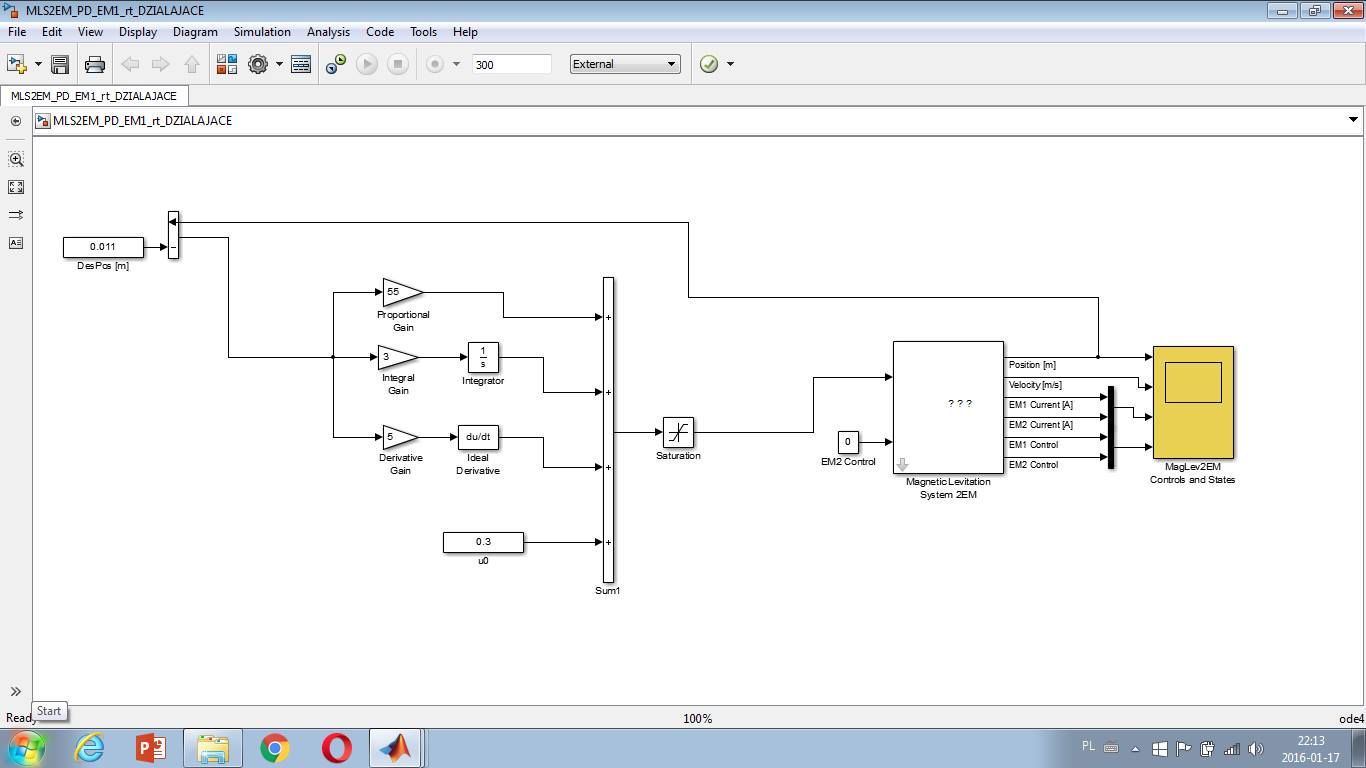Click the Save model icon

tap(60, 64)
